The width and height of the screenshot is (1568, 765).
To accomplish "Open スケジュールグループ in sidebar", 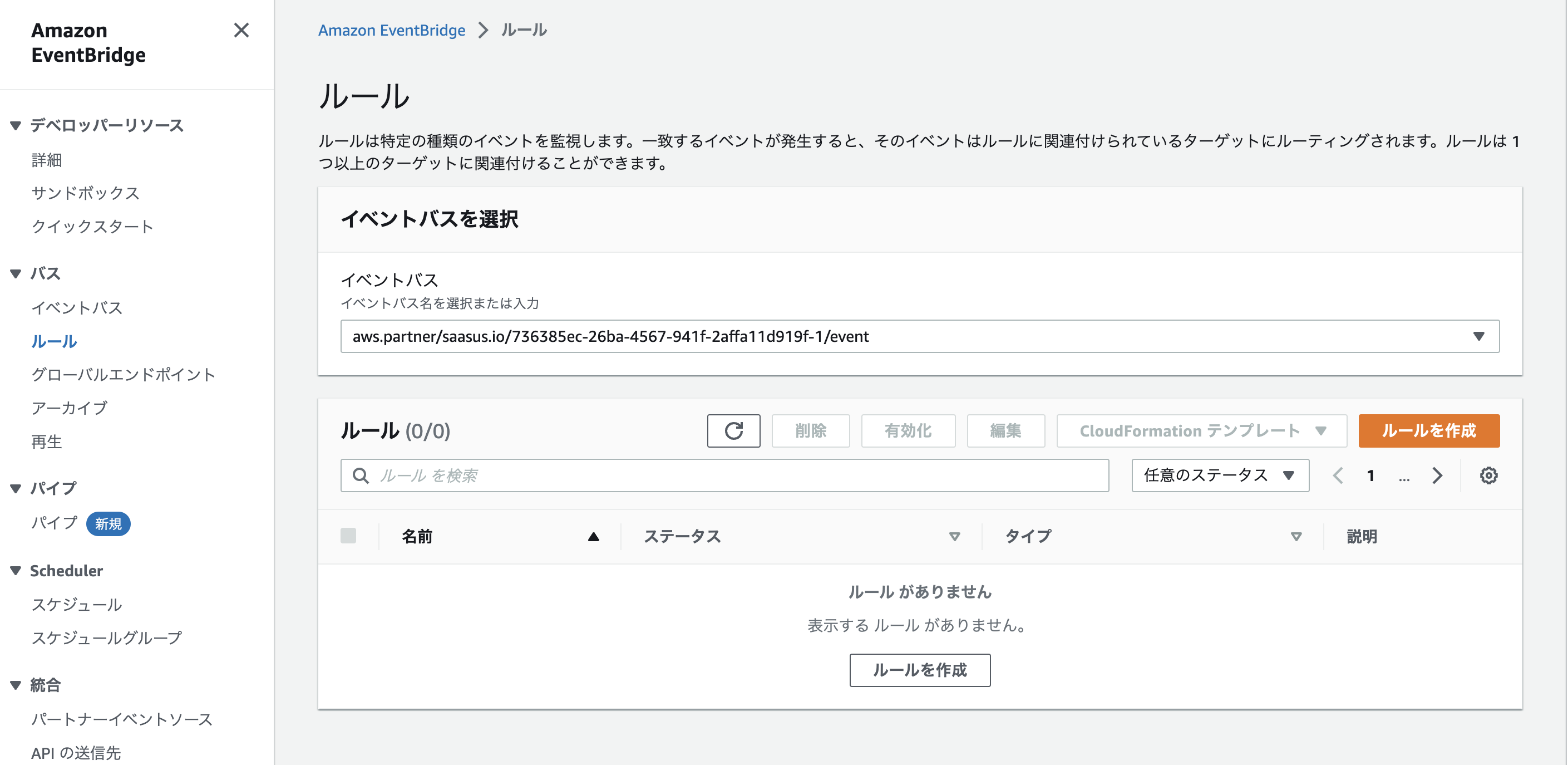I will click(x=106, y=637).
